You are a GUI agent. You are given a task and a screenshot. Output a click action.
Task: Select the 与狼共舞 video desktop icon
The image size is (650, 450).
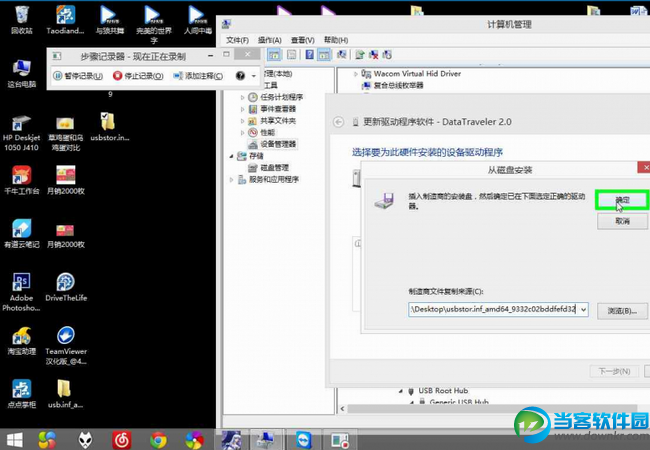pyautogui.click(x=110, y=19)
